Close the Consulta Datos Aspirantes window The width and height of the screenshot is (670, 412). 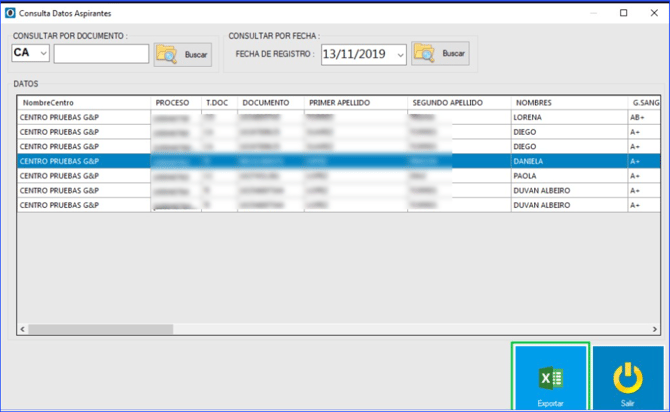click(654, 13)
